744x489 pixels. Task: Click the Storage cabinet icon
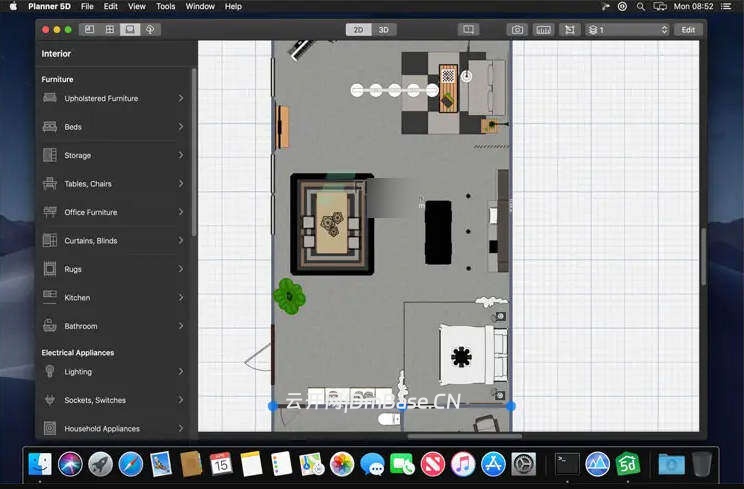pyautogui.click(x=50, y=155)
